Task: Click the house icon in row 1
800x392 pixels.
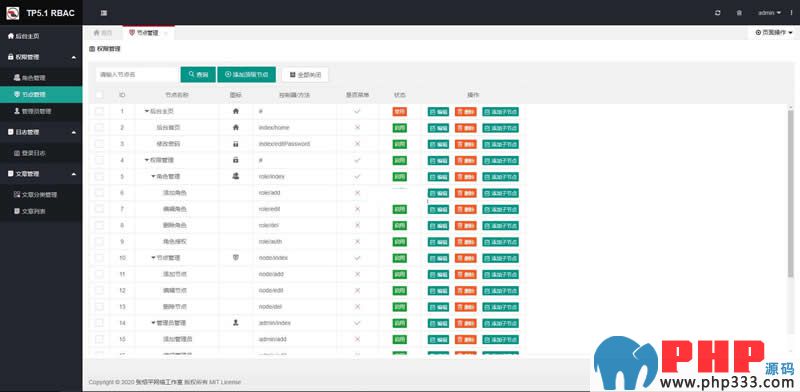Action: [235, 111]
